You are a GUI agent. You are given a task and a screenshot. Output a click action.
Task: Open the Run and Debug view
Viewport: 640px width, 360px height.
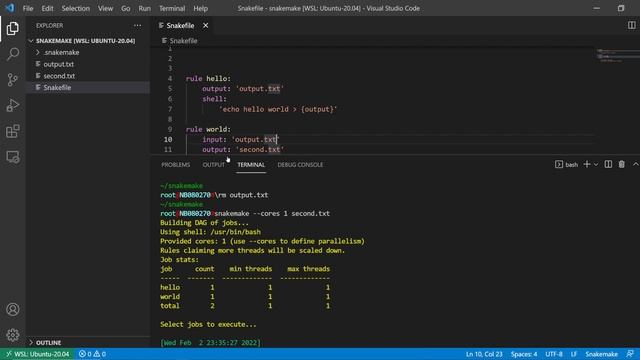pyautogui.click(x=13, y=105)
